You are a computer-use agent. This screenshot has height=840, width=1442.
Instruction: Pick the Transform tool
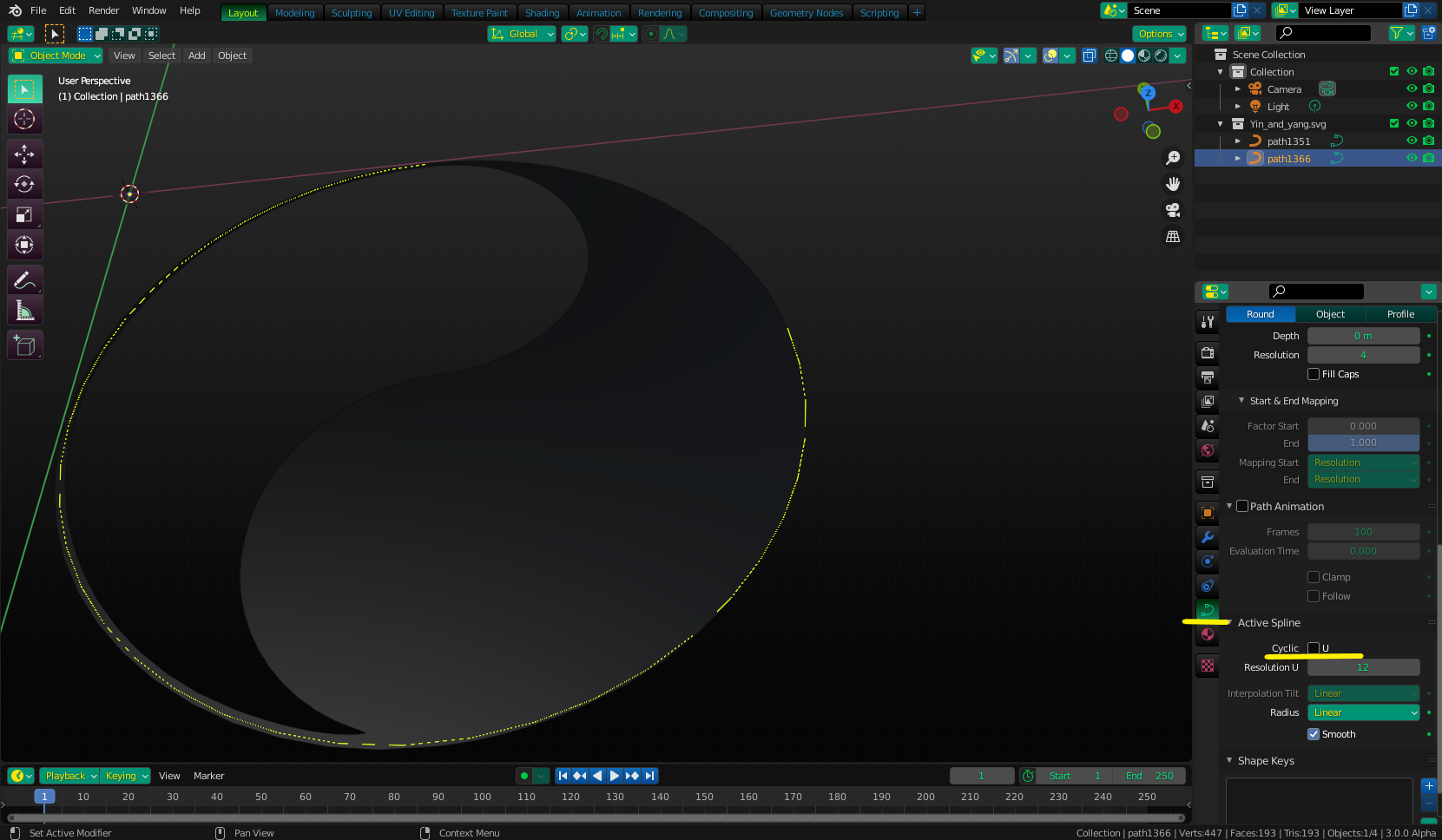(x=25, y=245)
